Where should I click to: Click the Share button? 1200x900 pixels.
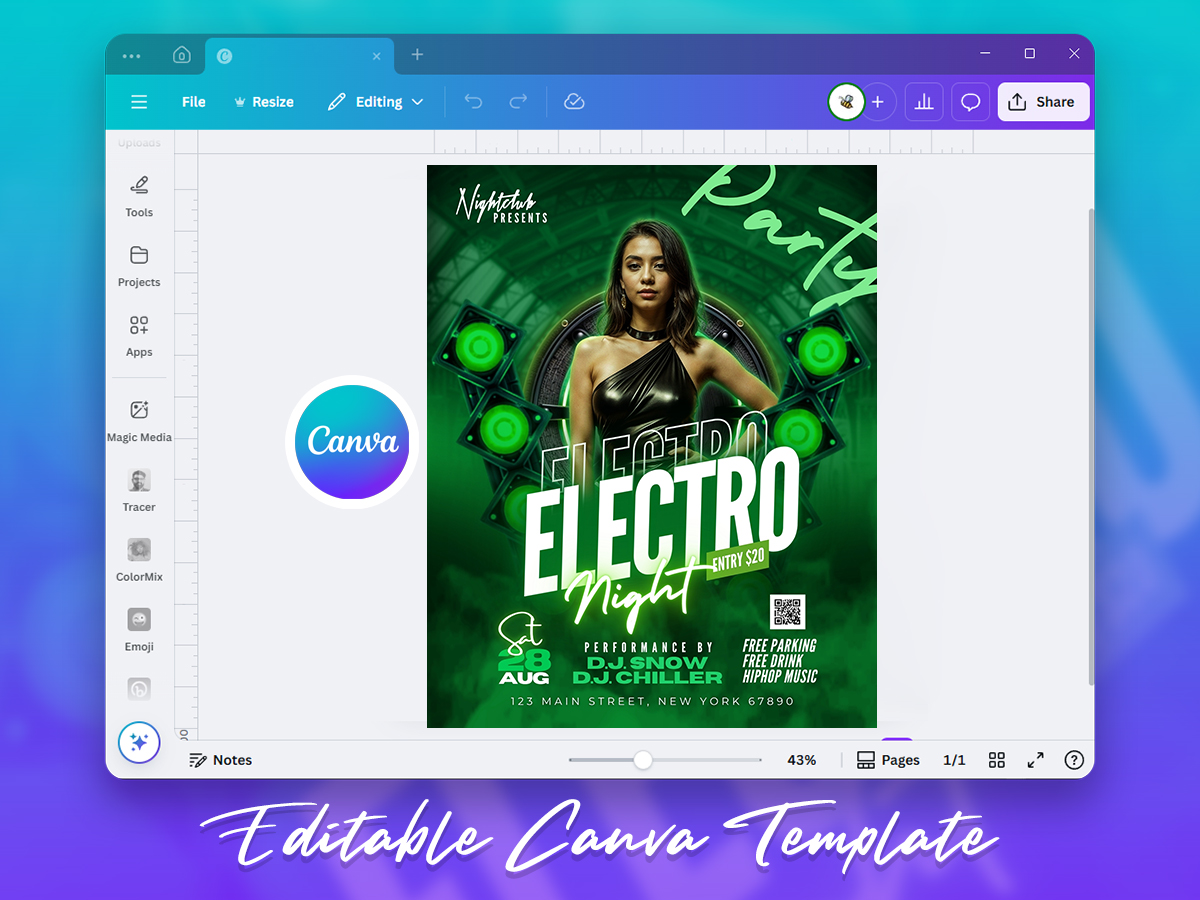click(1043, 102)
